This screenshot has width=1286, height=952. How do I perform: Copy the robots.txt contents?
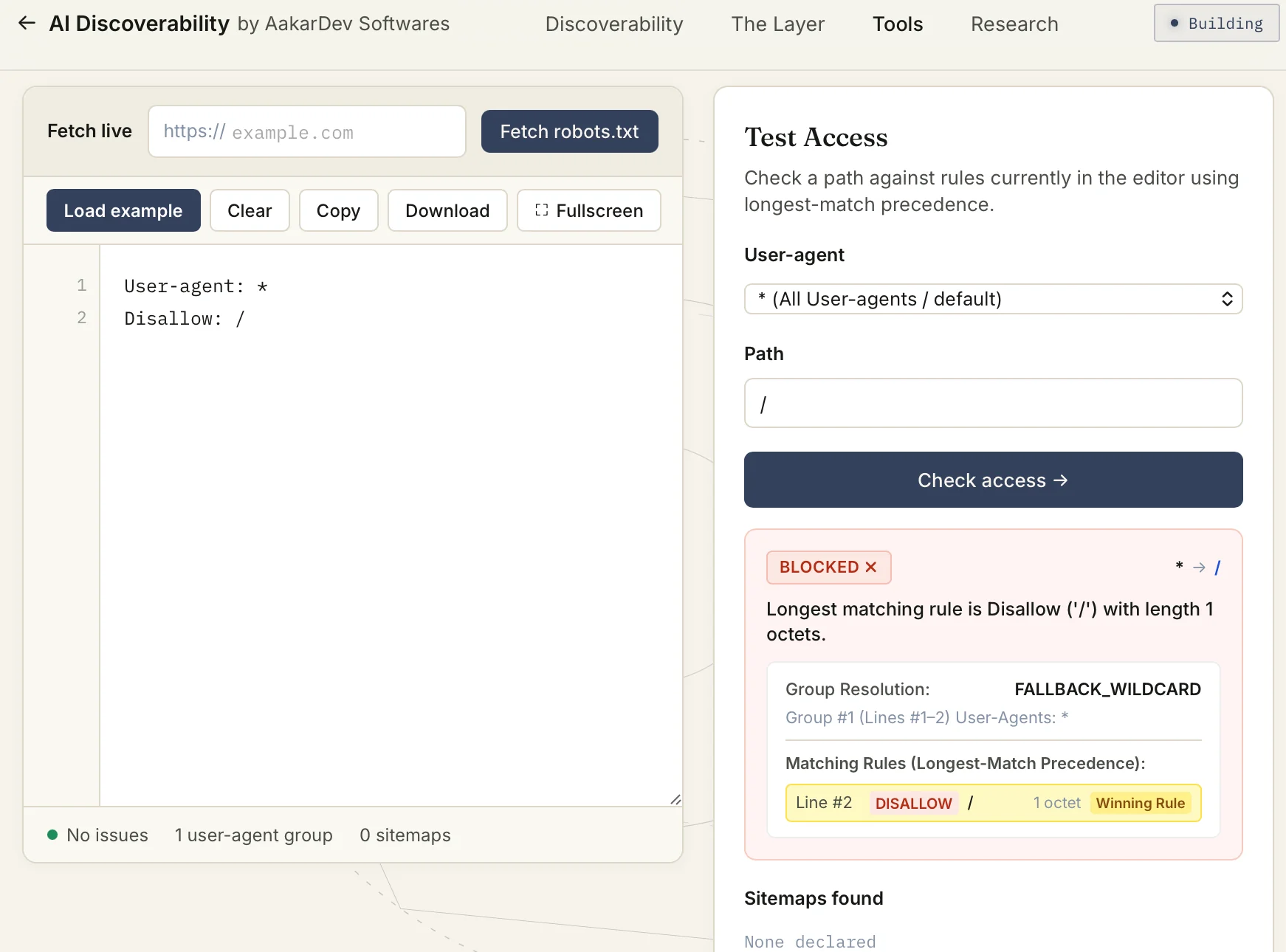338,210
